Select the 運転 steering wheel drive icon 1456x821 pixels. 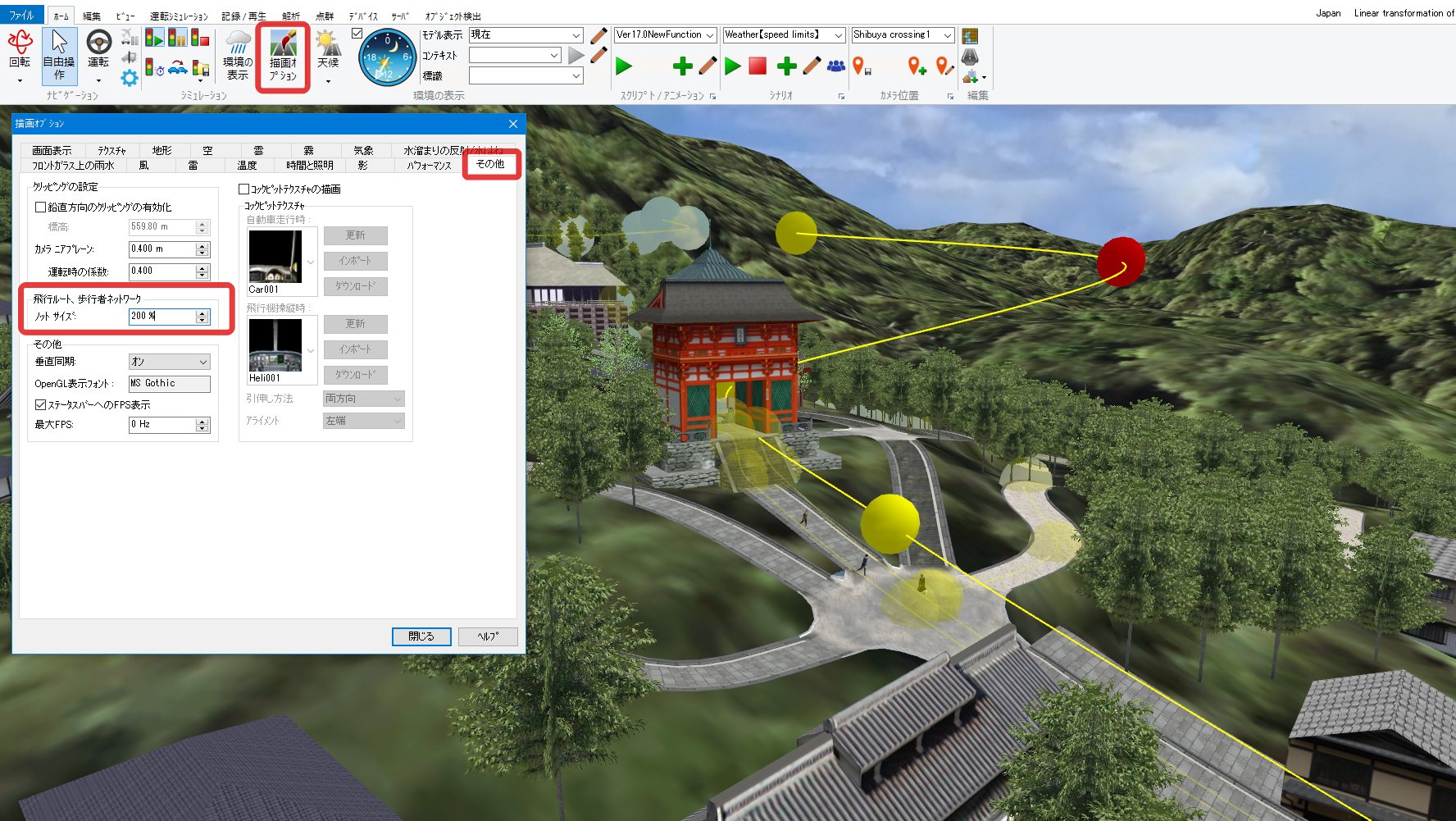98,54
